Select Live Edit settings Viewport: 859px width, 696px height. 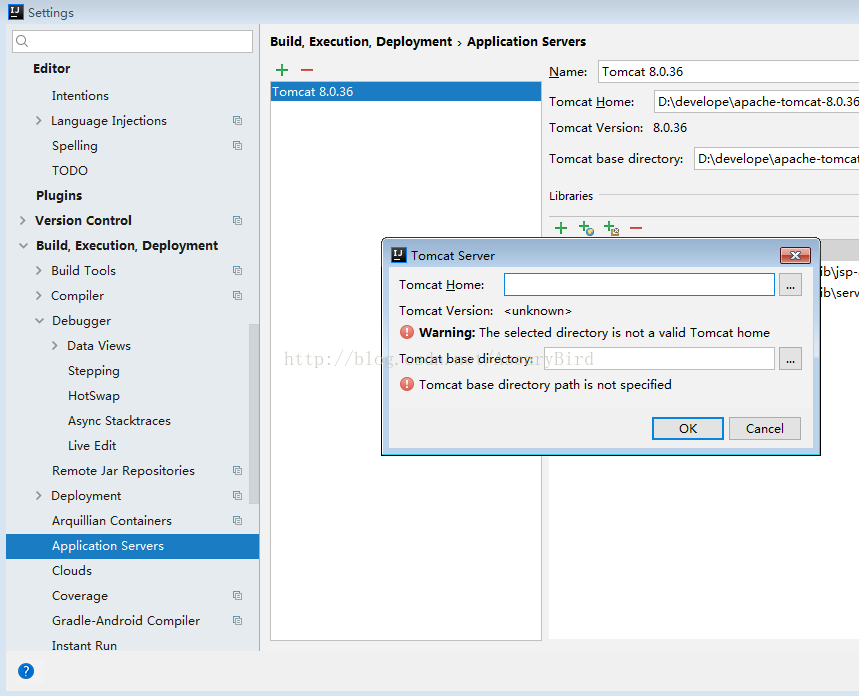click(x=92, y=446)
